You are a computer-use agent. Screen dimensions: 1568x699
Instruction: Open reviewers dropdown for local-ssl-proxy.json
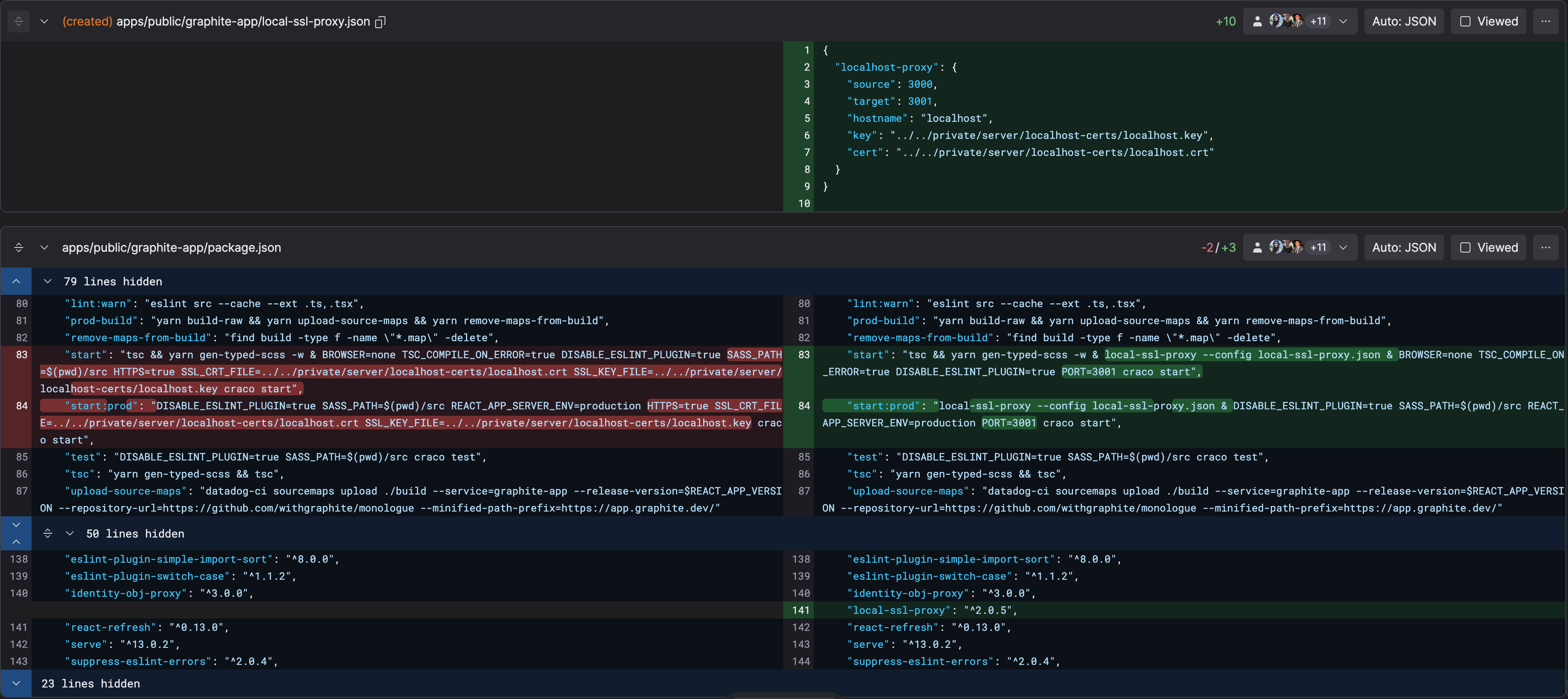click(x=1344, y=21)
